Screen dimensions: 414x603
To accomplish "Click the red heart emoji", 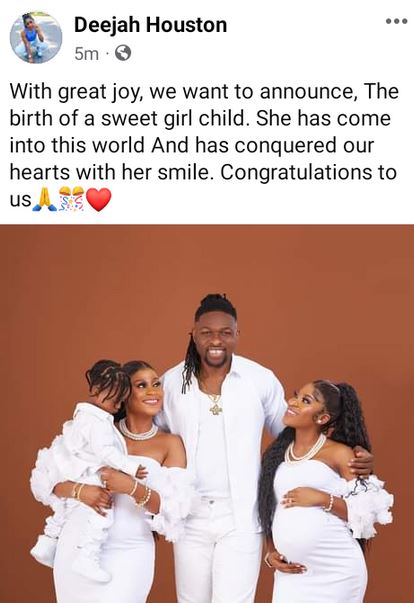I will [x=99, y=200].
